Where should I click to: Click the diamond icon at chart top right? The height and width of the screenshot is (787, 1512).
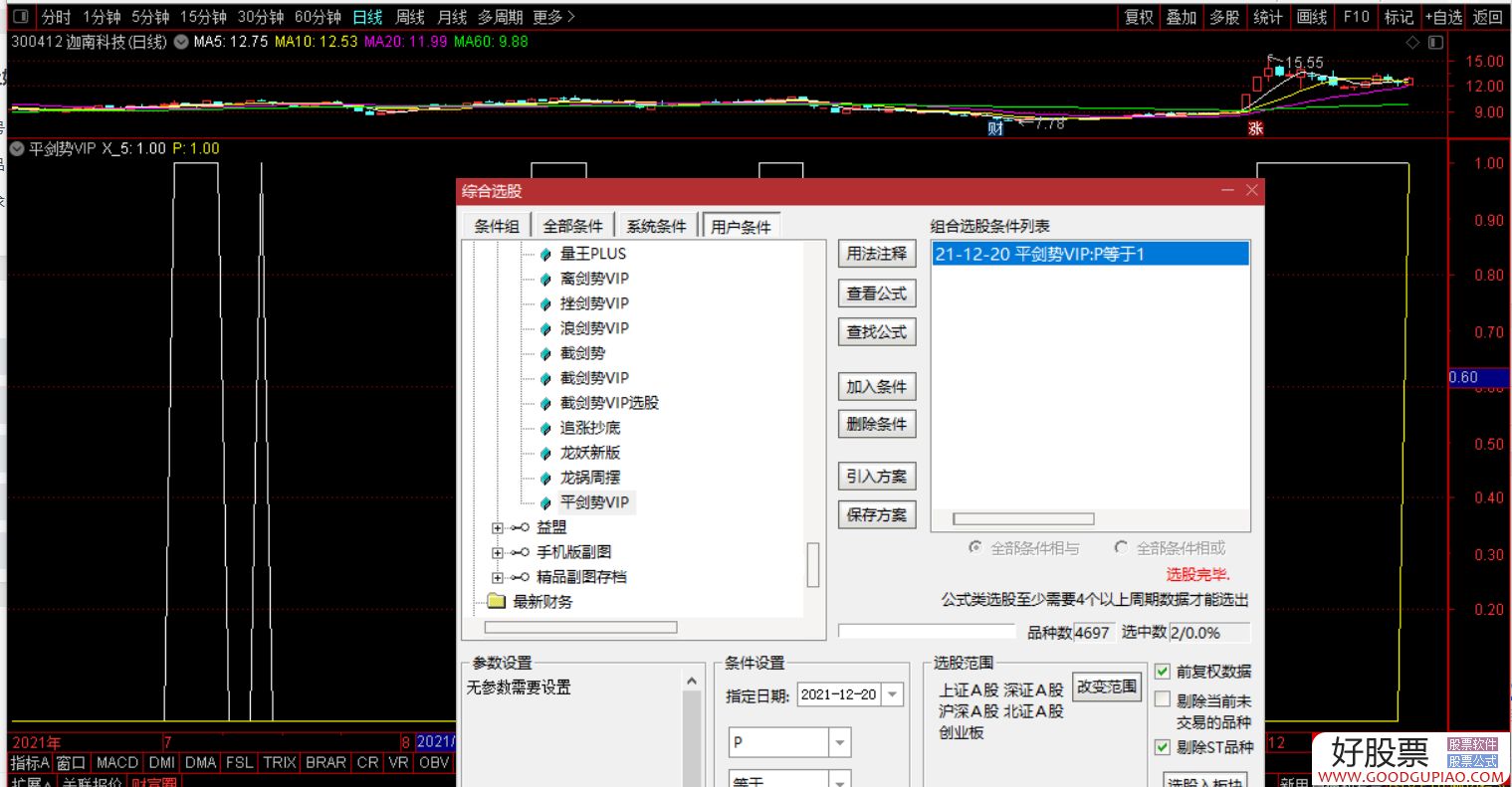(x=1412, y=43)
